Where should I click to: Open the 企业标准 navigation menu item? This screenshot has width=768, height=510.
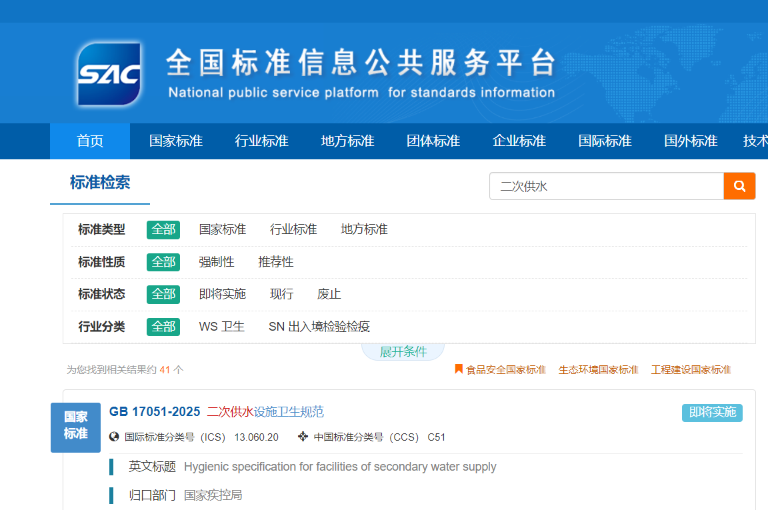tap(519, 141)
